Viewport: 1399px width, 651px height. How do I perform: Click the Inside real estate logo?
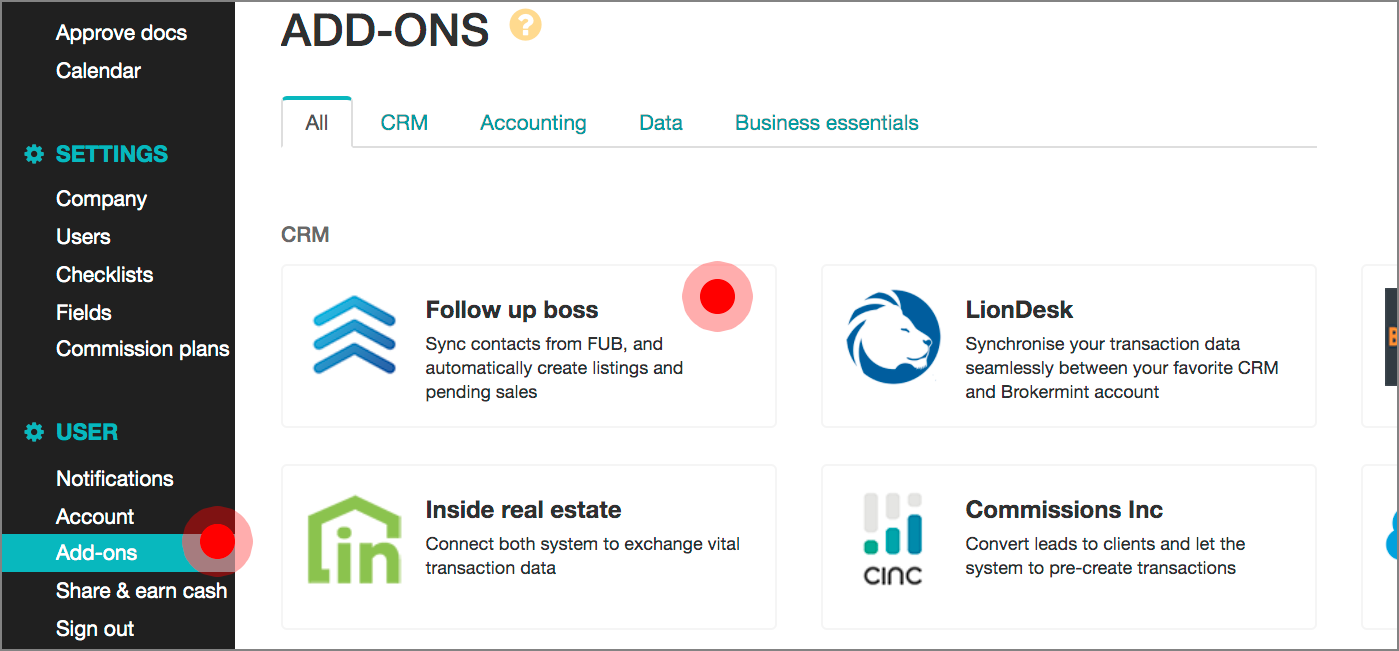coord(355,539)
